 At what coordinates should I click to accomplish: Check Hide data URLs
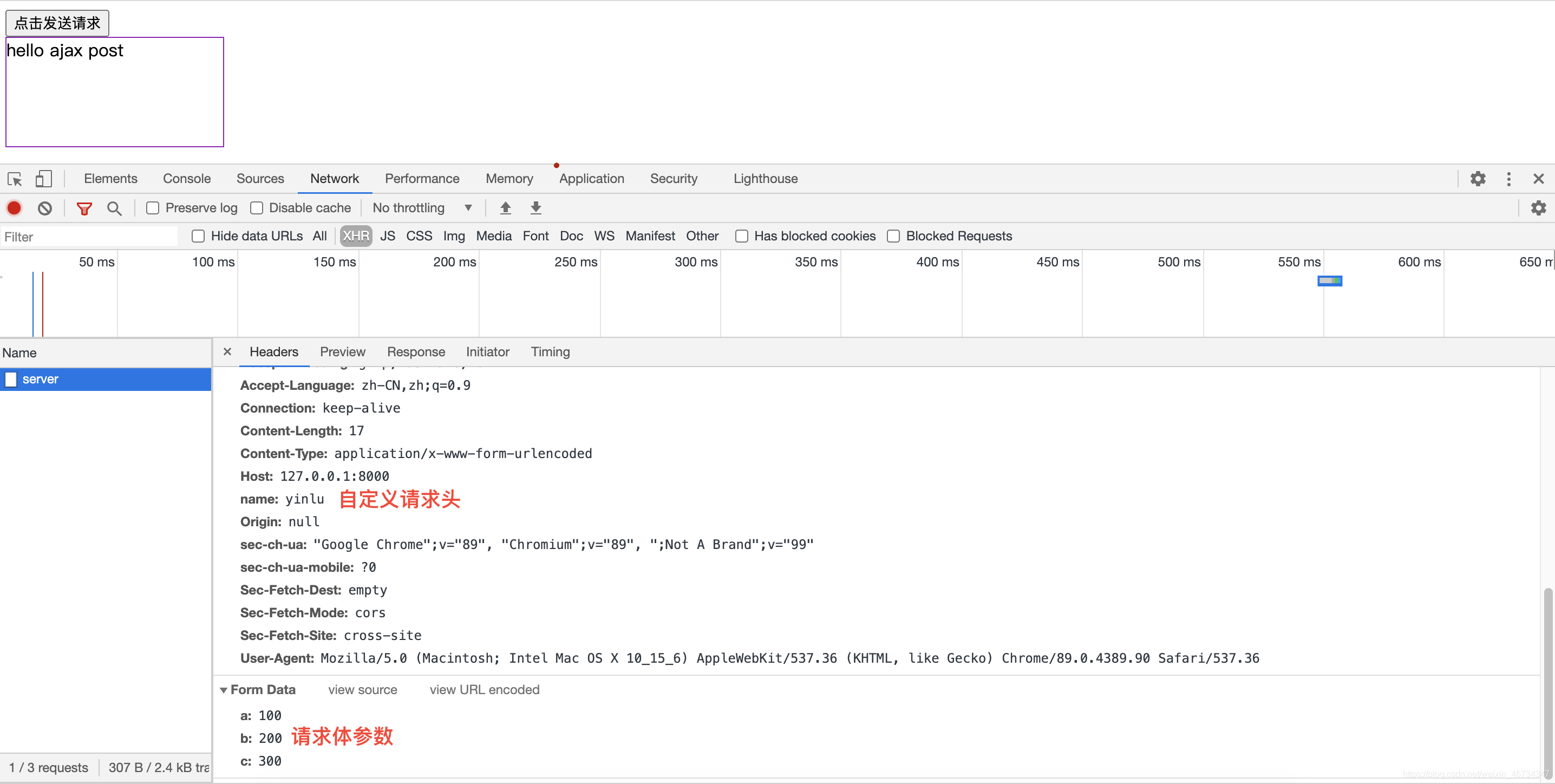click(198, 236)
